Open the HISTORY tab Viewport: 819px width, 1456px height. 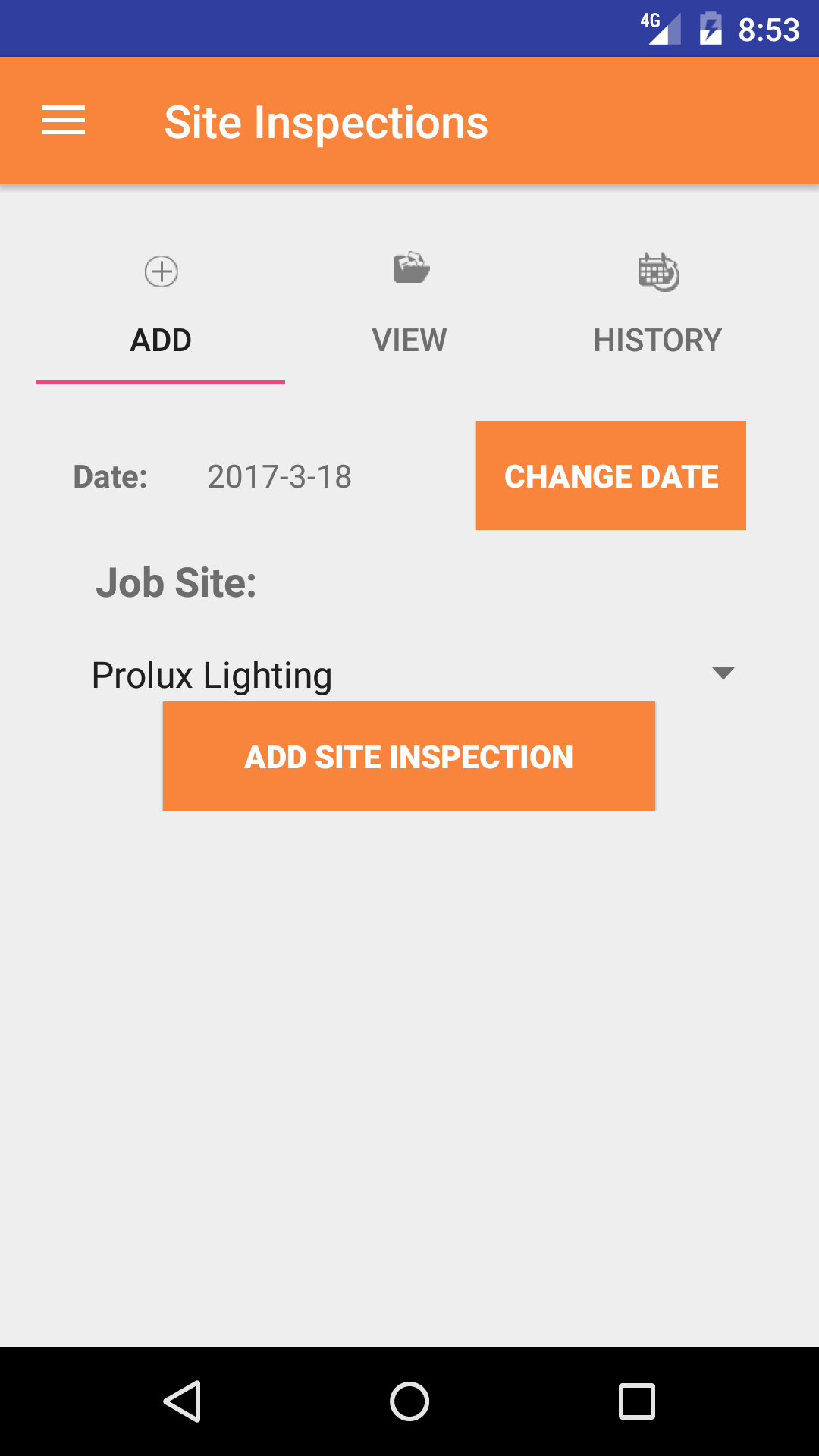[x=657, y=340]
